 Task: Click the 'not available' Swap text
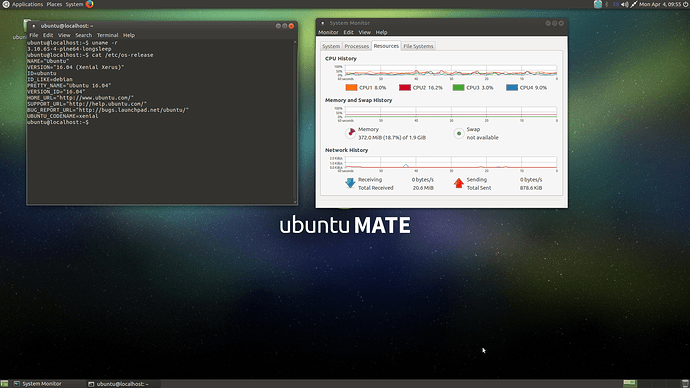(482, 138)
